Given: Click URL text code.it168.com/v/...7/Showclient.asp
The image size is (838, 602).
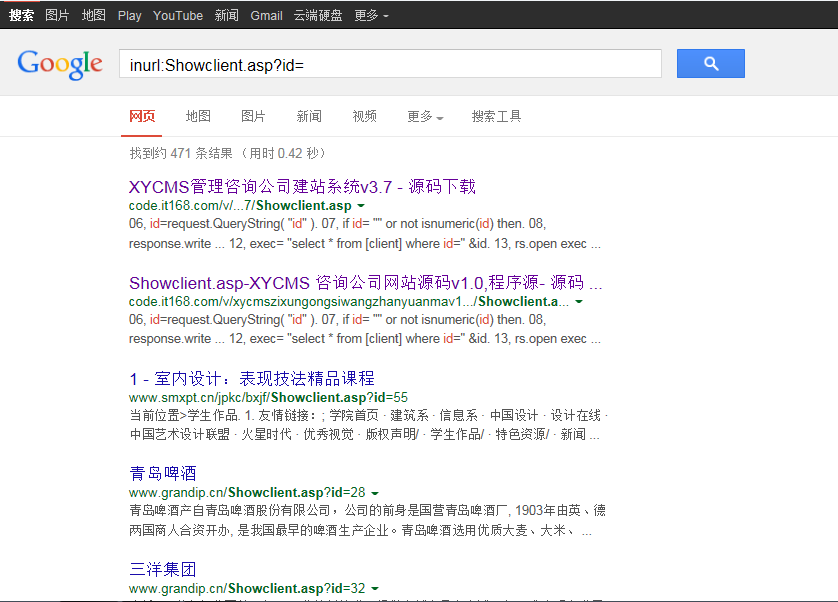Looking at the screenshot, I should (240, 205).
